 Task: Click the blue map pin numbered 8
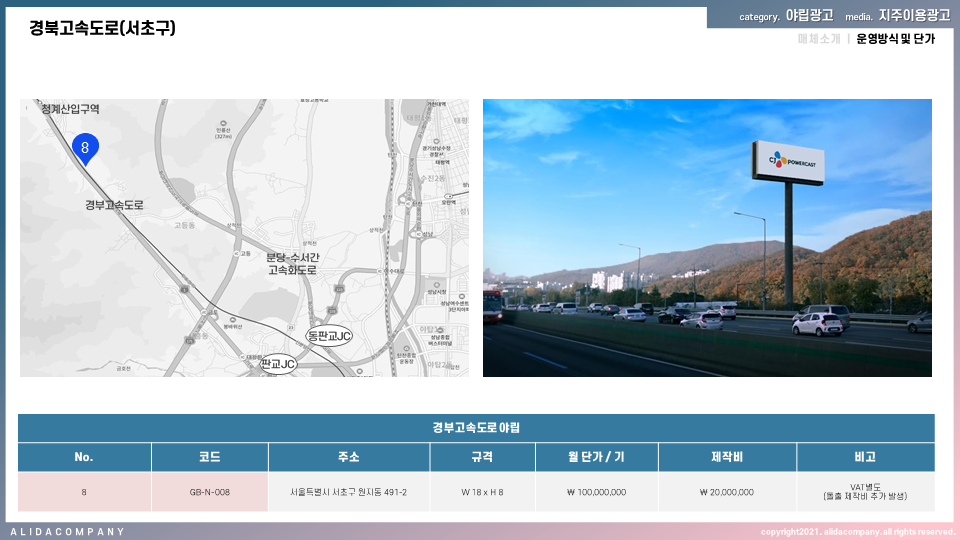click(x=86, y=147)
